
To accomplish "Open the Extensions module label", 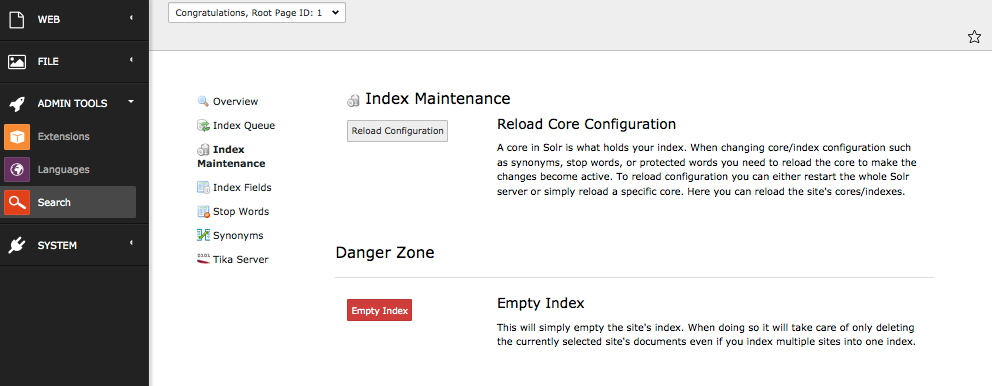I will (63, 137).
